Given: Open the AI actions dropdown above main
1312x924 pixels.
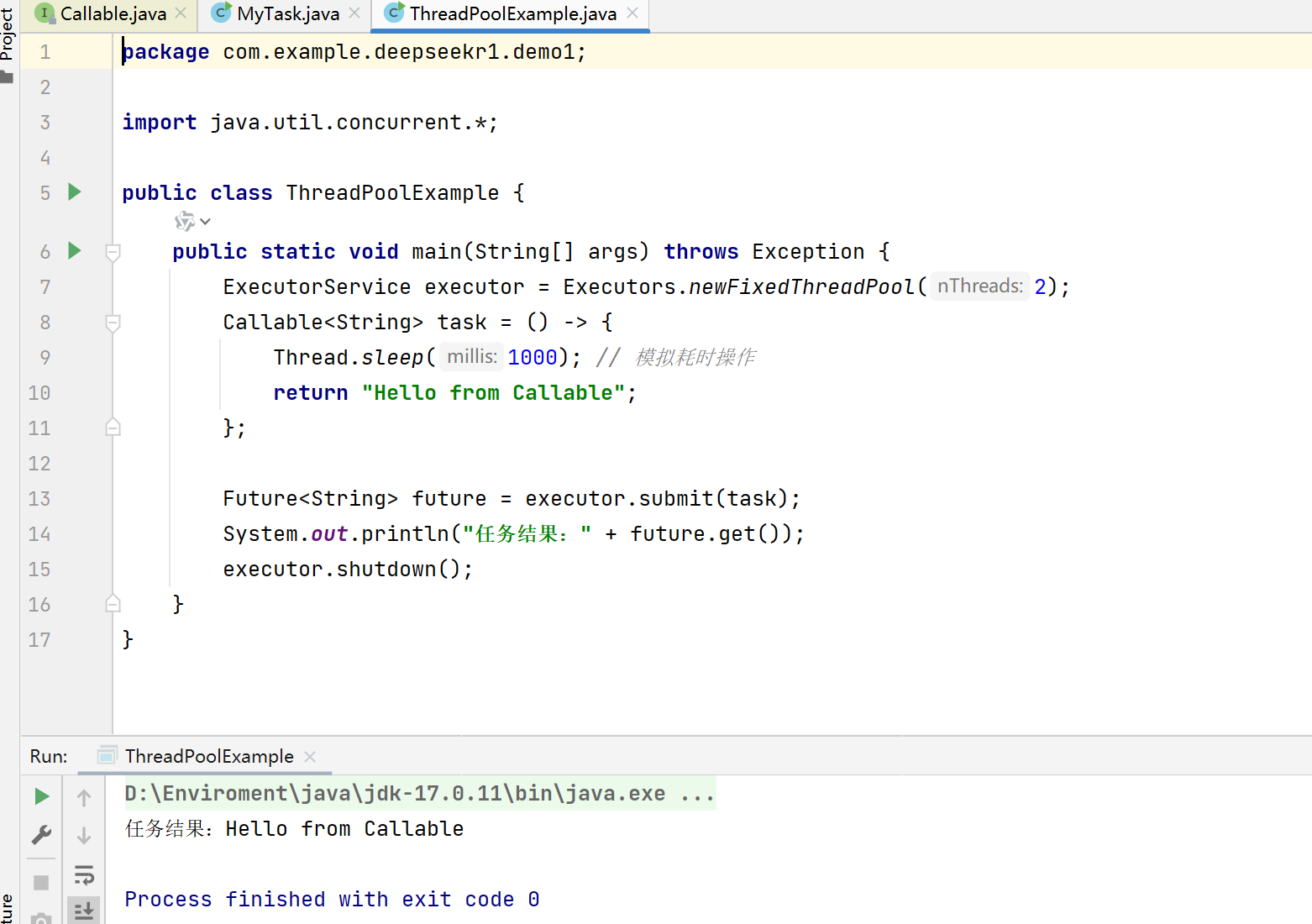Looking at the screenshot, I should 192,222.
